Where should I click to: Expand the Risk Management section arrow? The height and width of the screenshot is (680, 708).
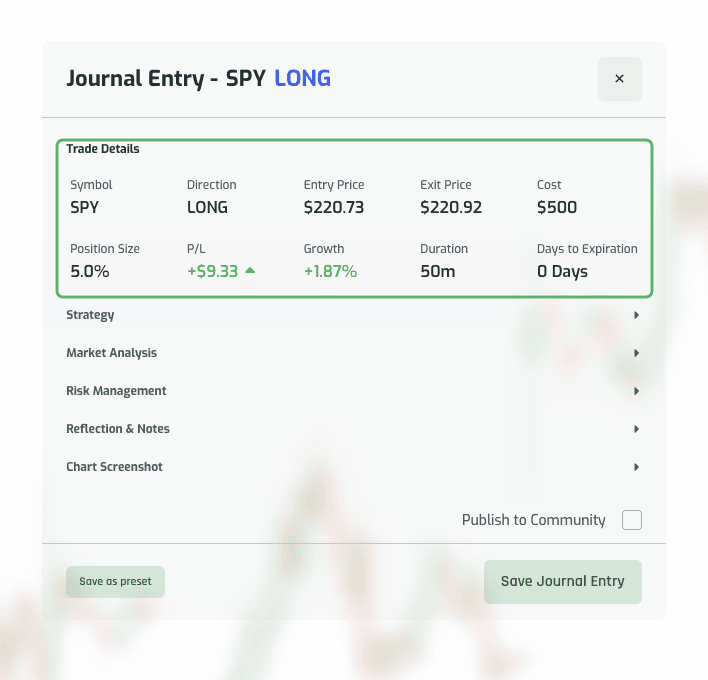[x=636, y=391]
